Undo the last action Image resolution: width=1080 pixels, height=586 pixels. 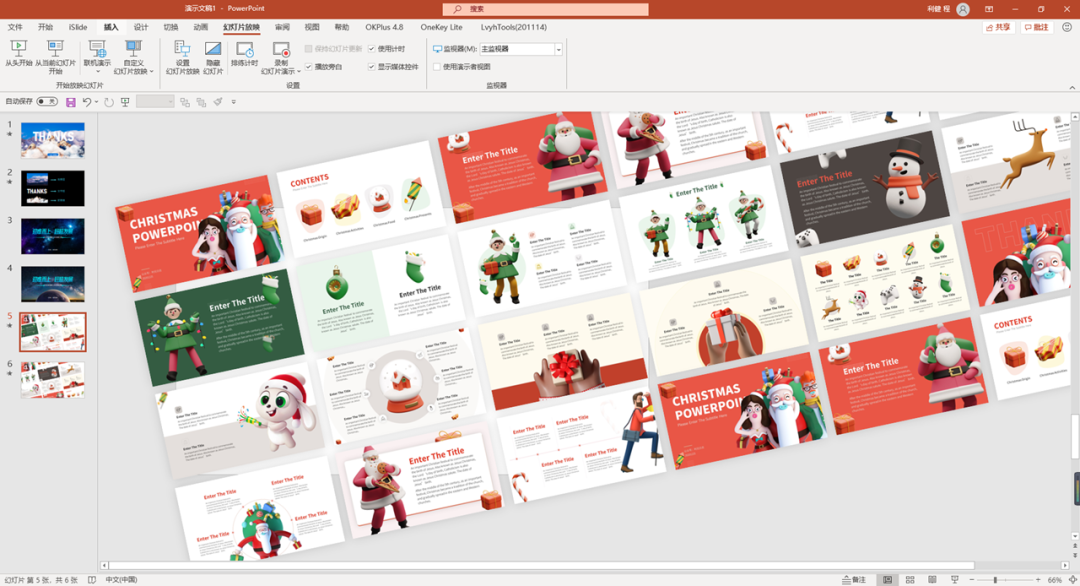pyautogui.click(x=87, y=102)
